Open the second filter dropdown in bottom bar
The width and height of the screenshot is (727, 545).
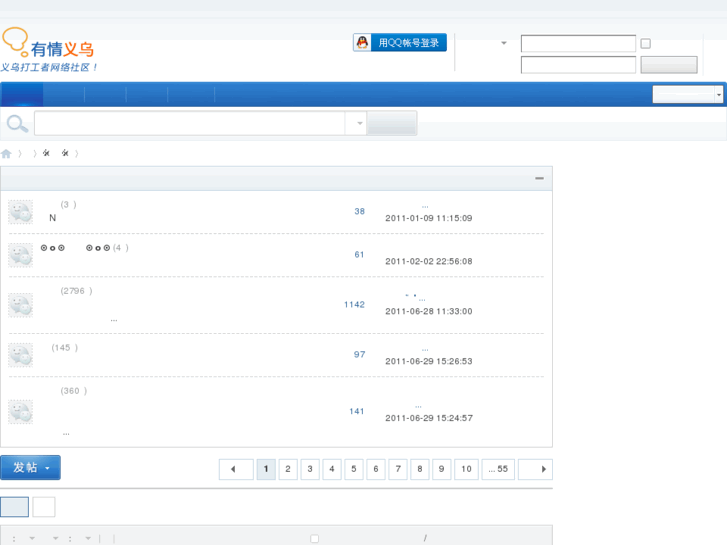coord(56,539)
